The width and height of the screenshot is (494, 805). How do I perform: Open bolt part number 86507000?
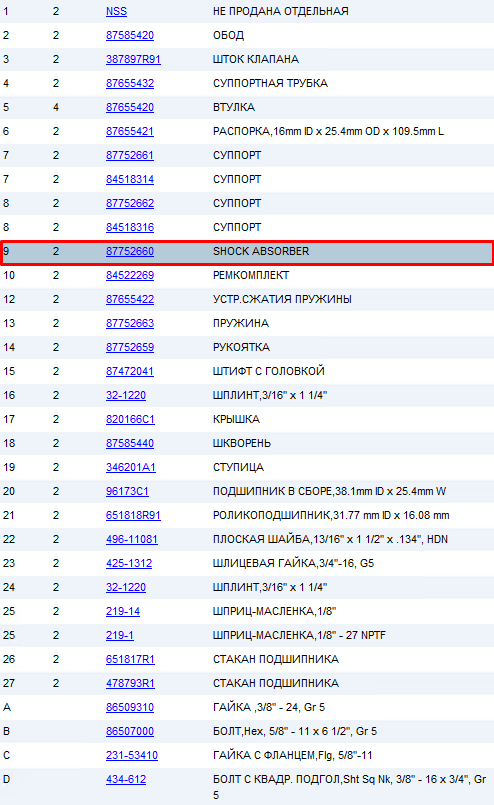point(130,732)
